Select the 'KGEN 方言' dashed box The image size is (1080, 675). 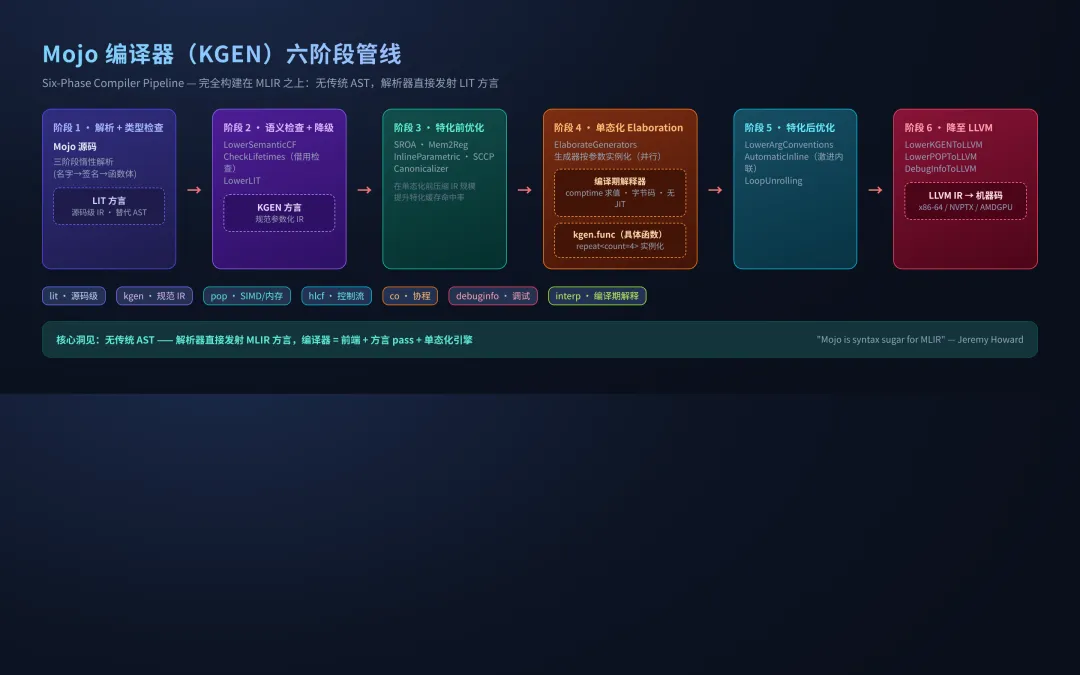[x=279, y=212]
